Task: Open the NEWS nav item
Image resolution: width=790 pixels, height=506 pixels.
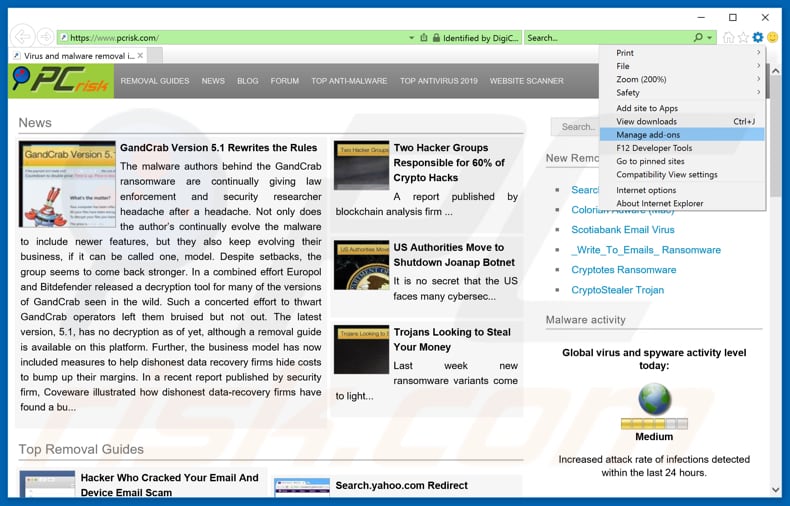Action: point(213,81)
